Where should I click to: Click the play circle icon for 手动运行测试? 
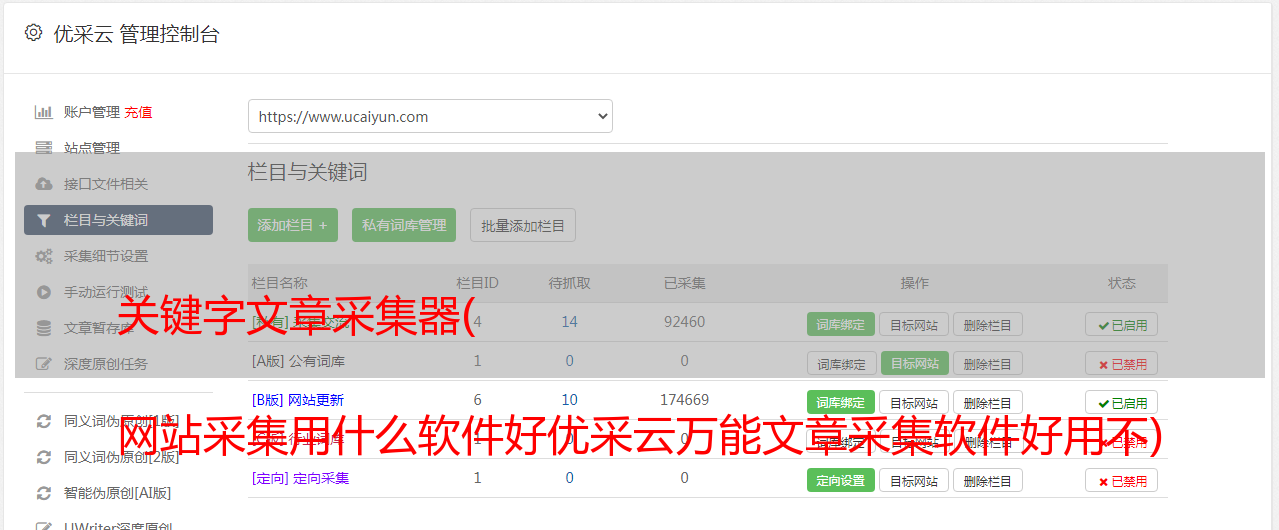click(43, 292)
